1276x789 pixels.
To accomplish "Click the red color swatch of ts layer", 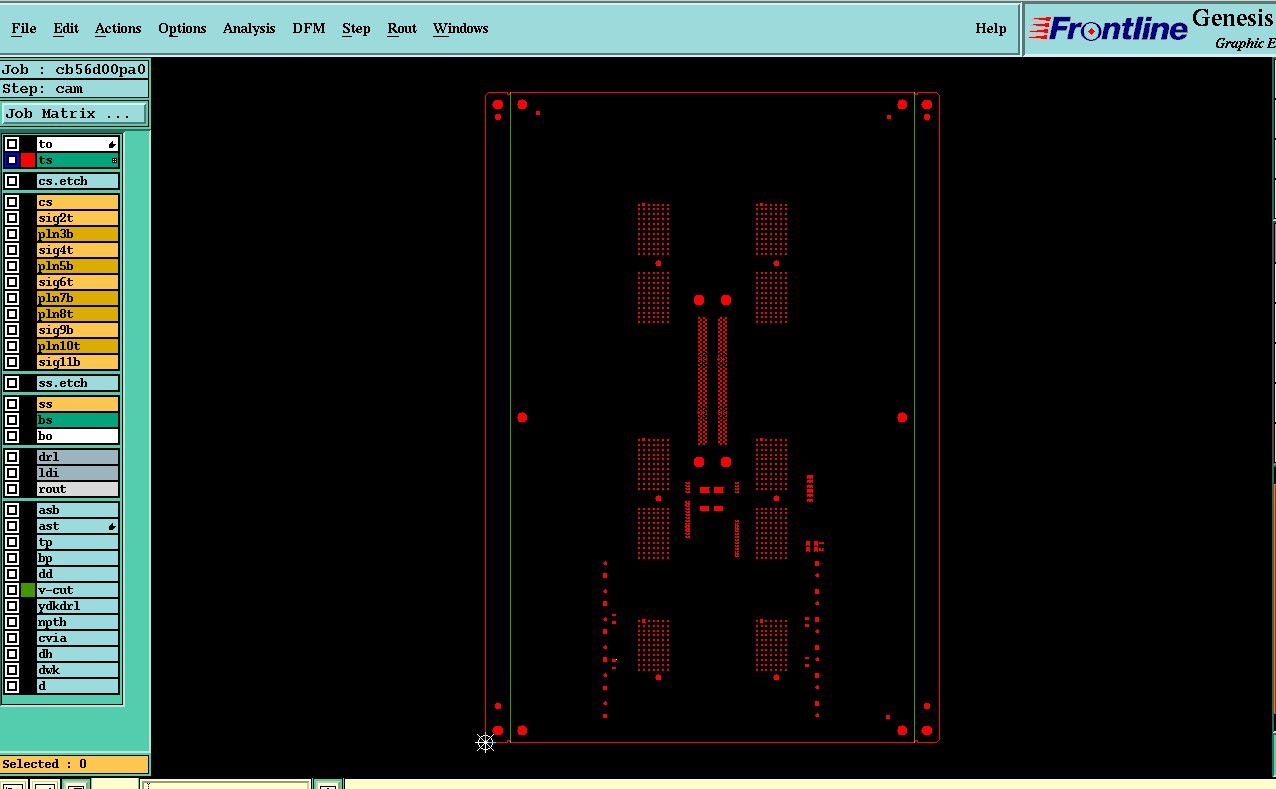I will (28, 160).
